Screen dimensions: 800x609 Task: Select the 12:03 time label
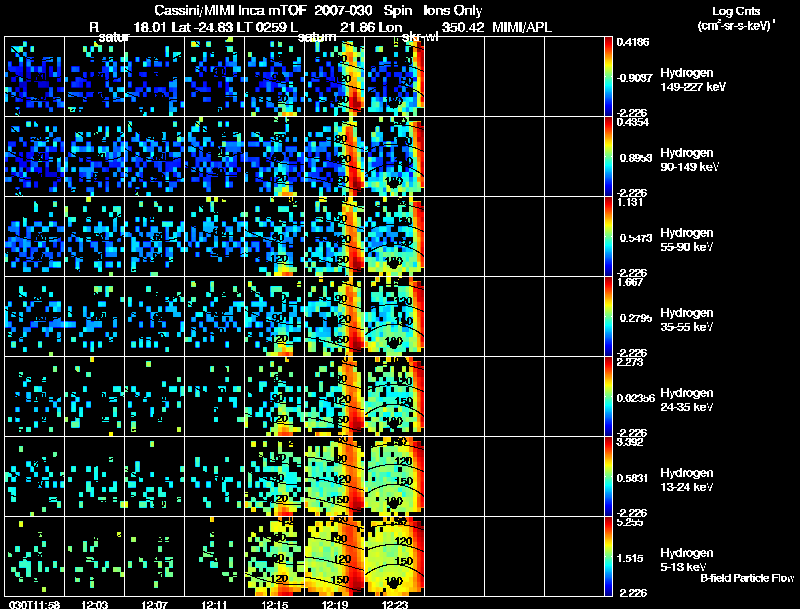[x=95, y=604]
